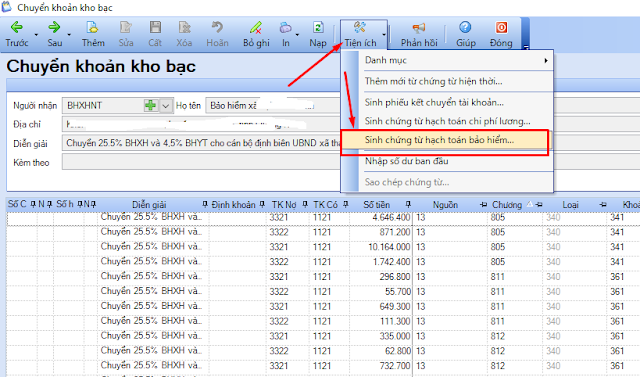Sort by Số tiền column header
Viewport: 640px width, 377px height.
tap(376, 204)
